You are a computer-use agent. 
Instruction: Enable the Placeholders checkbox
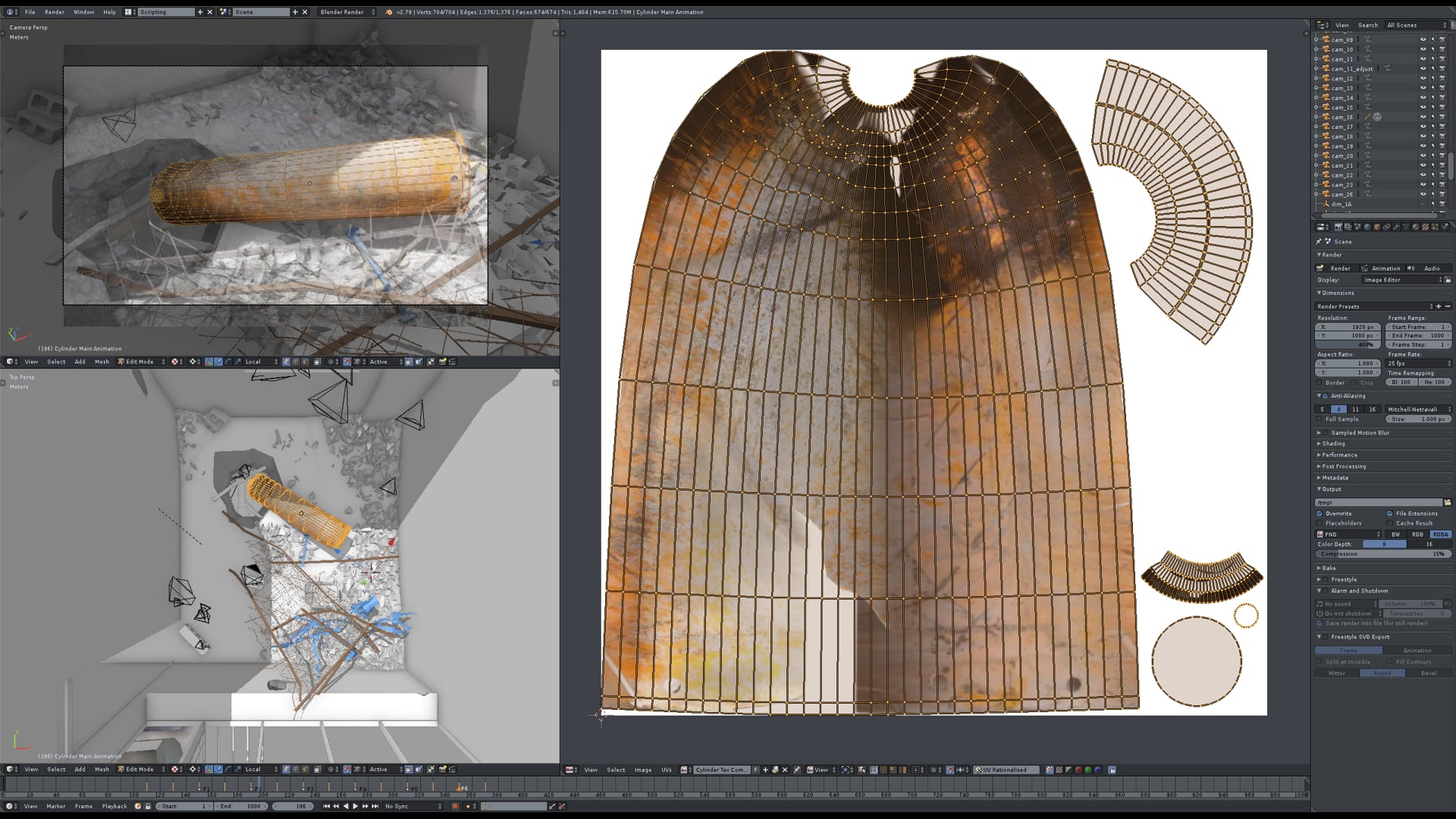pos(1319,523)
